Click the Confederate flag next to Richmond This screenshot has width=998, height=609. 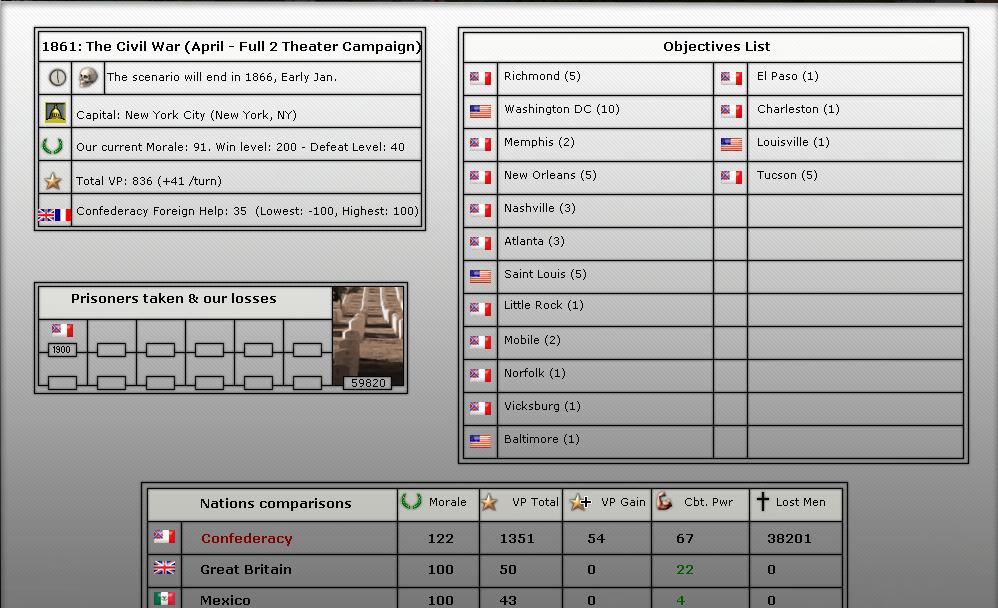point(480,78)
